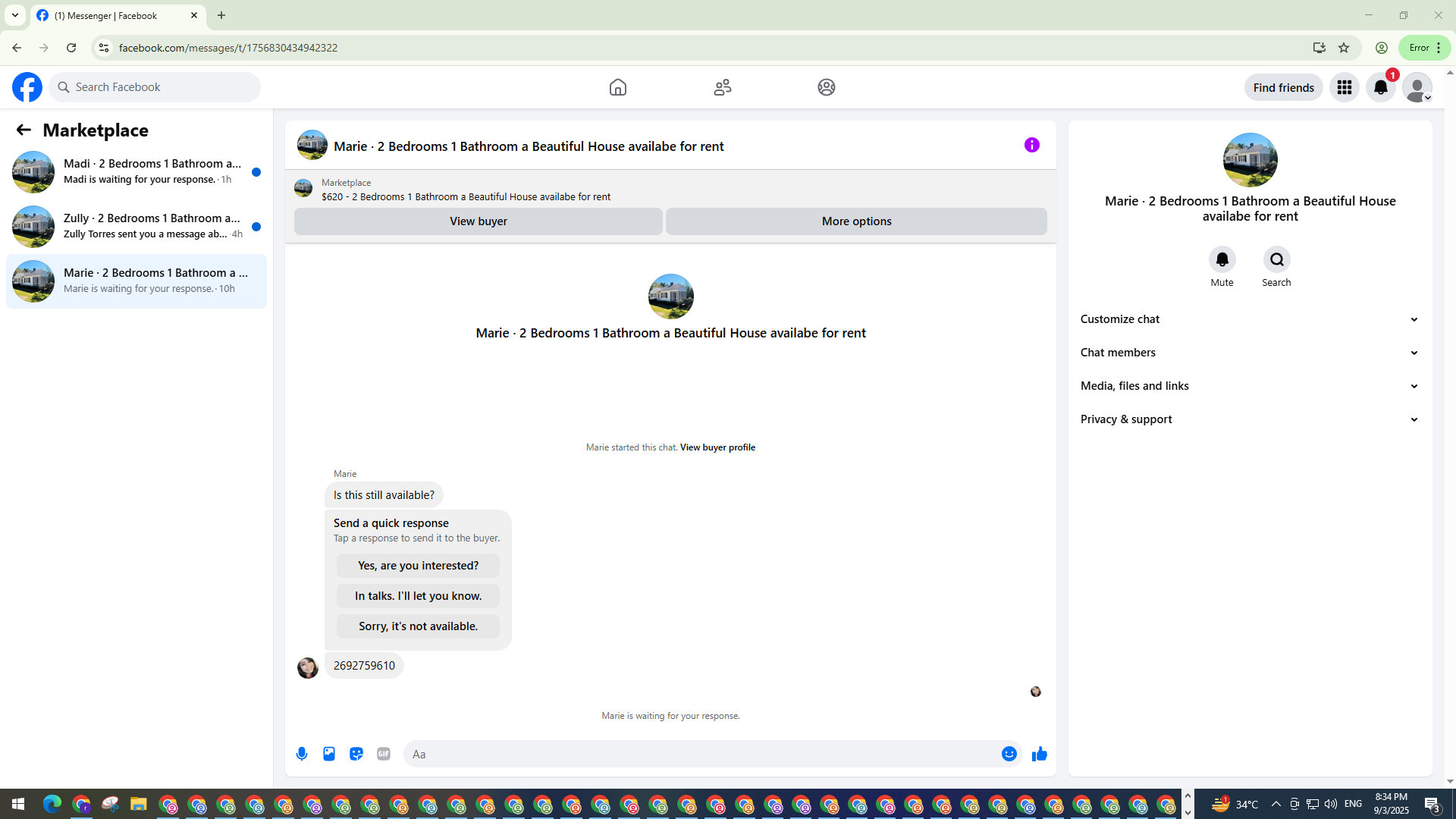Click the 2692759610 message bubble
1456x819 pixels.
point(364,666)
